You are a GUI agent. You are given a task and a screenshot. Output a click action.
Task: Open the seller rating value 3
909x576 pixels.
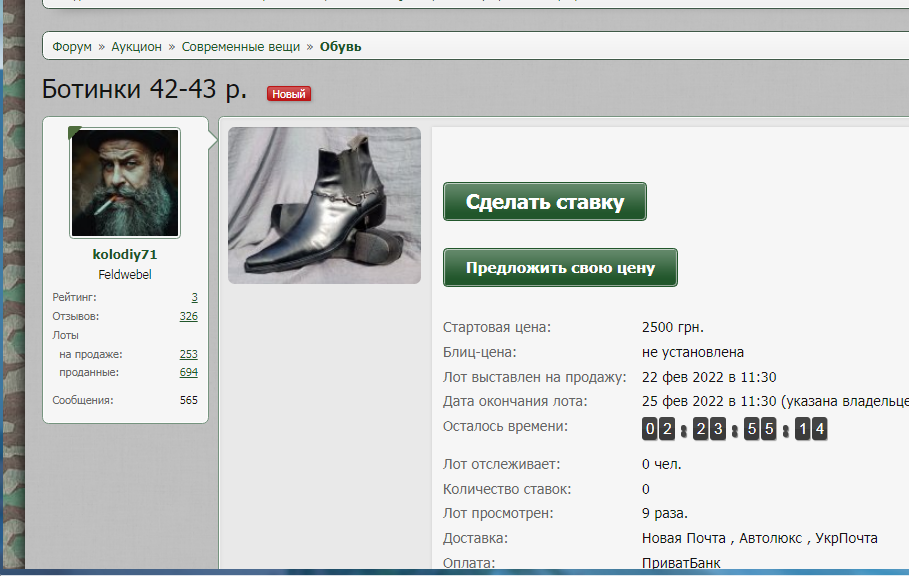[194, 297]
